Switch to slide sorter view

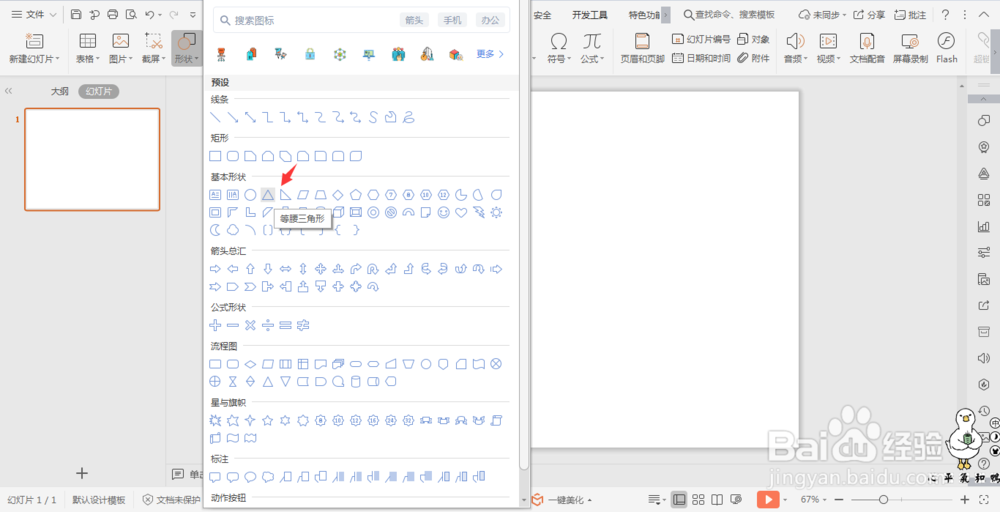coord(698,499)
